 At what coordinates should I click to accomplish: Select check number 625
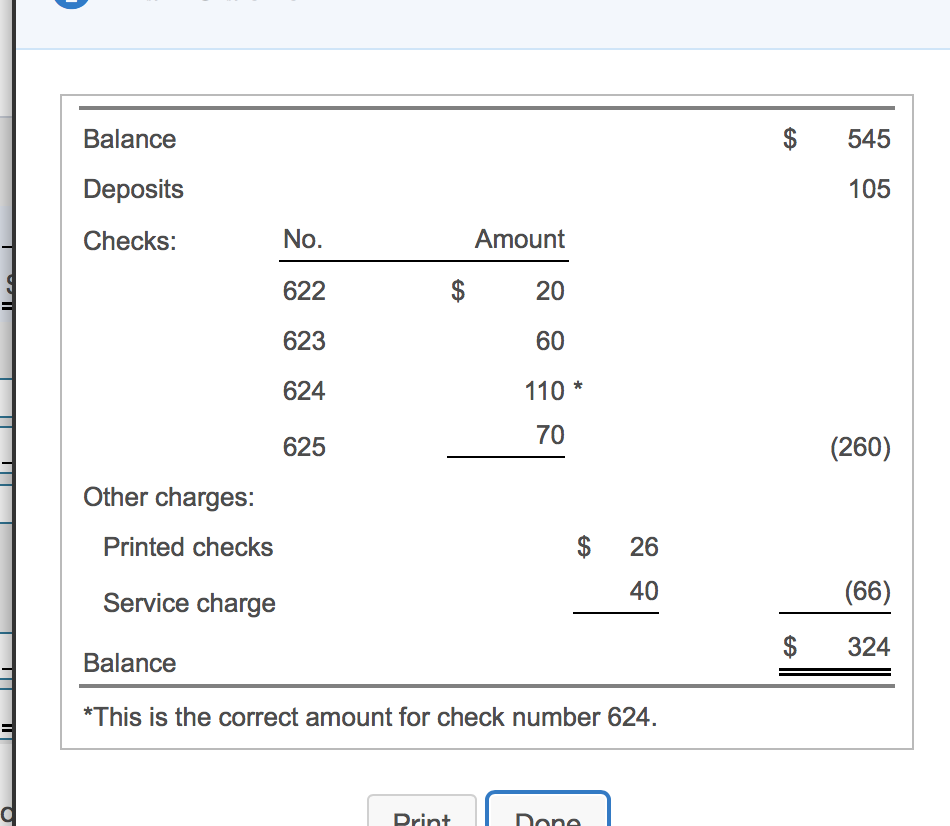pyautogui.click(x=304, y=447)
